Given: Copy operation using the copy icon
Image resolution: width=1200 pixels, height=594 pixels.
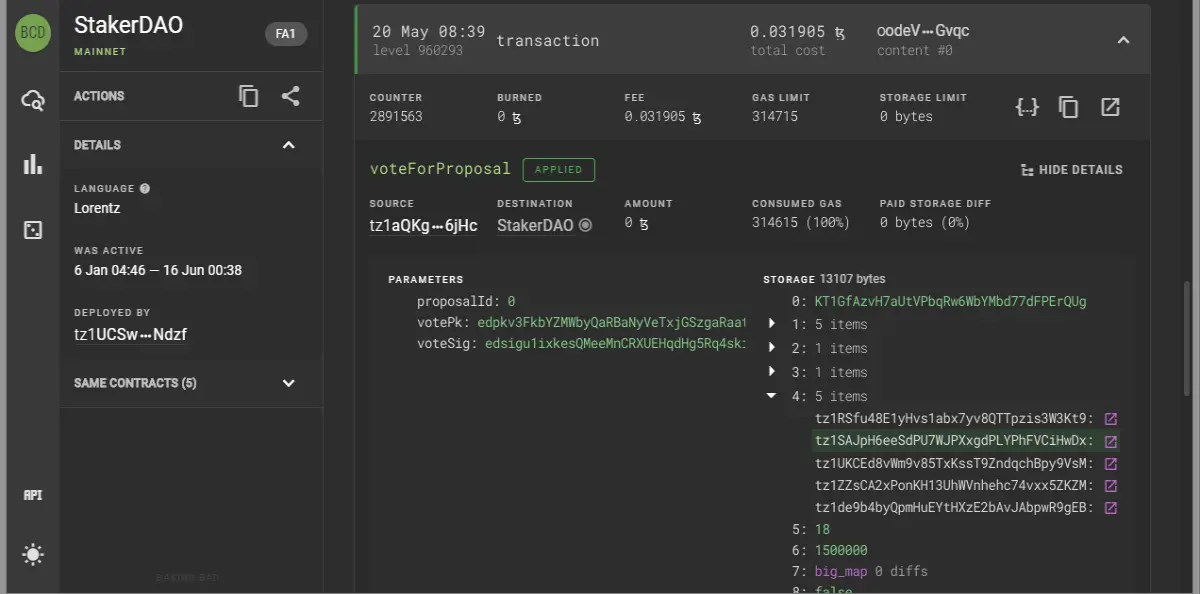Looking at the screenshot, I should [1069, 107].
